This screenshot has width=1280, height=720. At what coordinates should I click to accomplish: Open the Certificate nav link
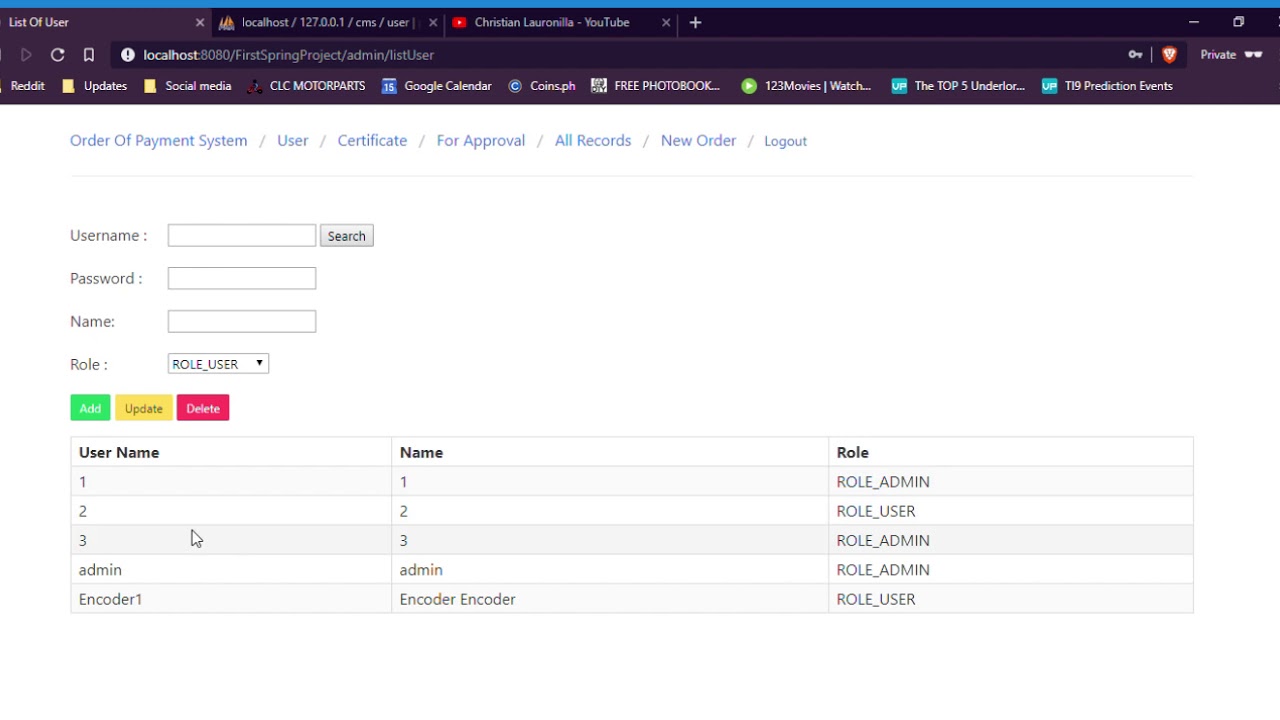(372, 141)
